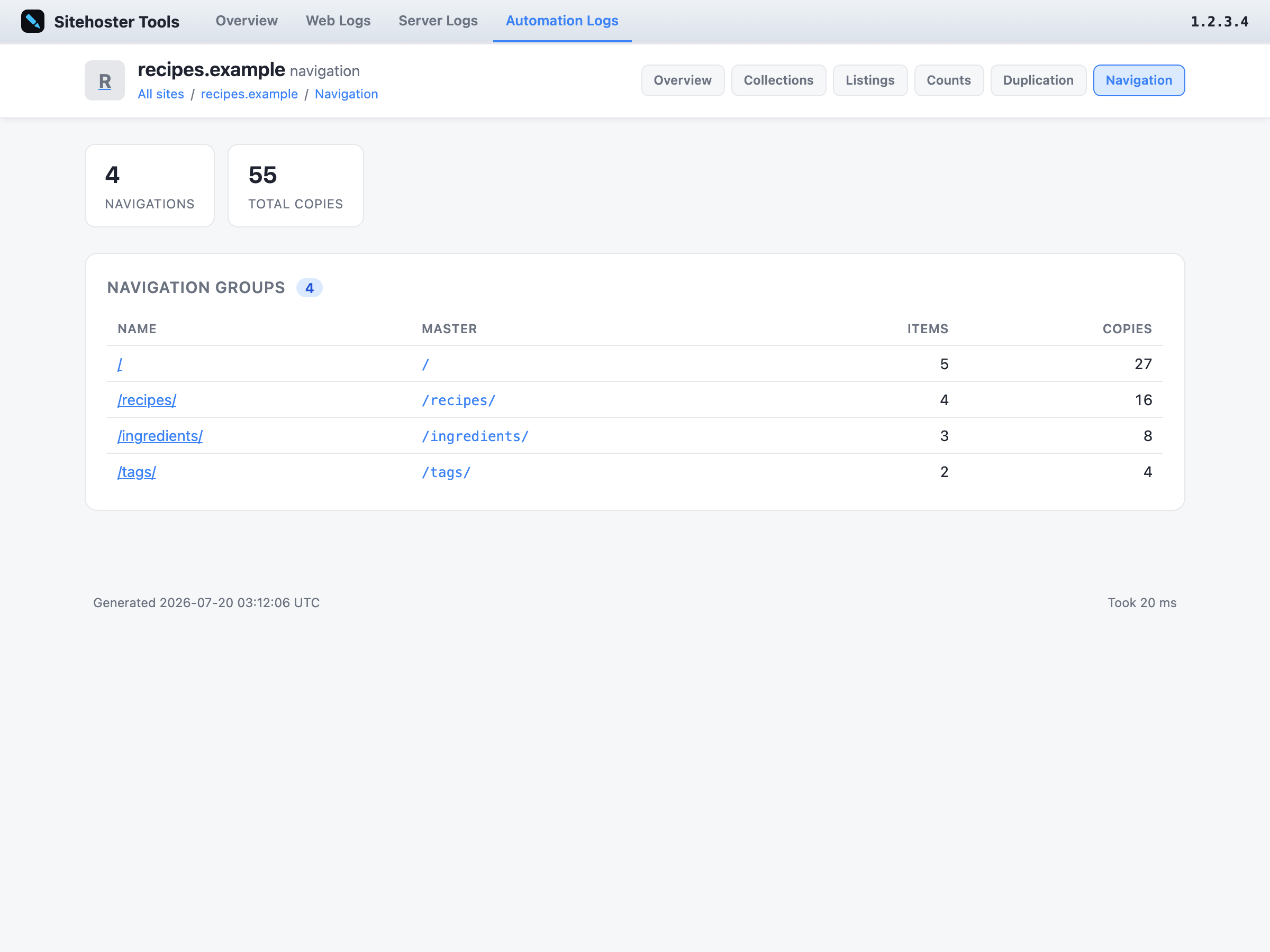Follow the All sites breadcrumb link
Image resolution: width=1270 pixels, height=952 pixels.
click(x=161, y=94)
